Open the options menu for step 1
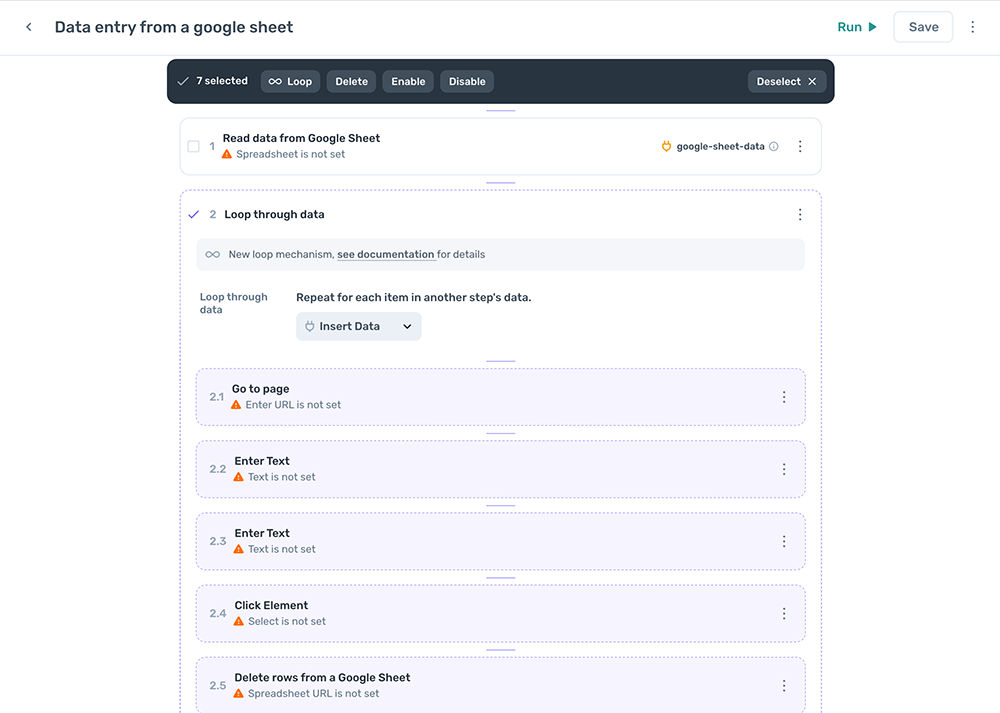Screen dimensions: 1000x713 point(800,146)
